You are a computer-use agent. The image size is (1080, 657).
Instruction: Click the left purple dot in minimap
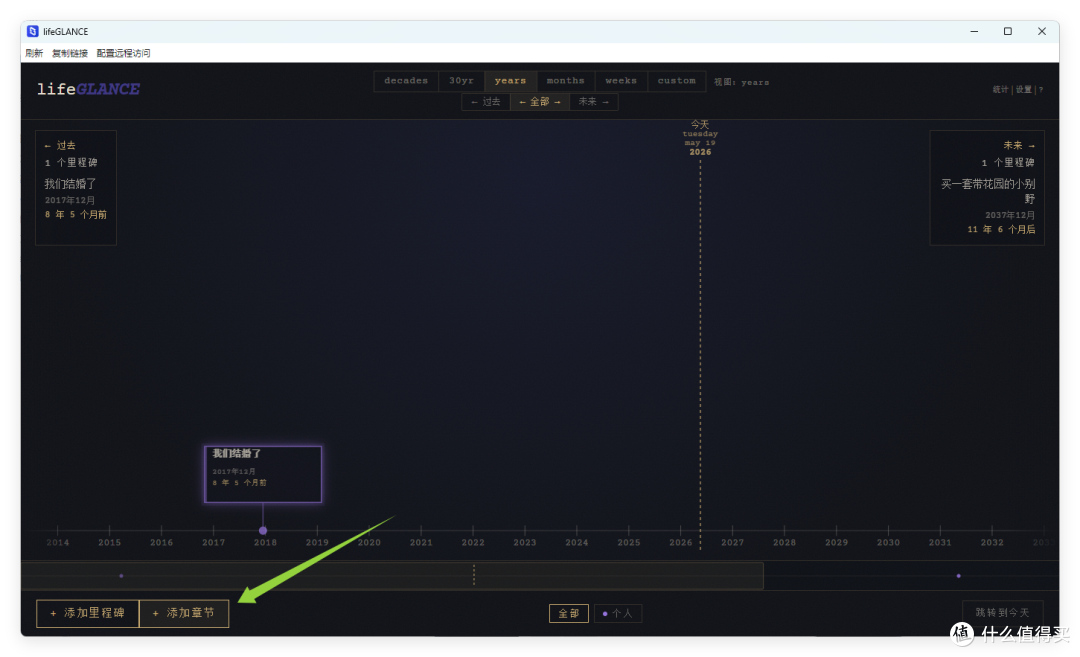121,576
